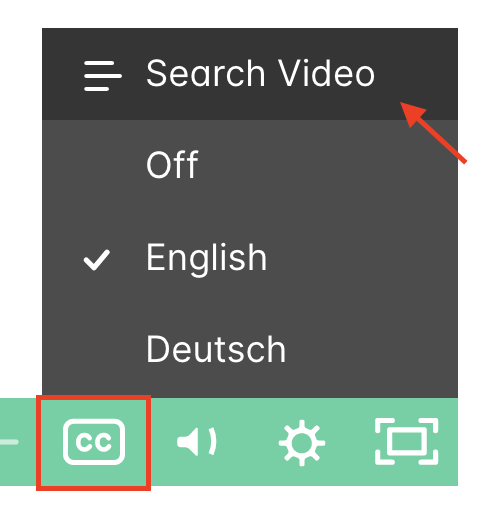Click the checkmark next to English
This screenshot has height=516, width=488.
click(96, 260)
